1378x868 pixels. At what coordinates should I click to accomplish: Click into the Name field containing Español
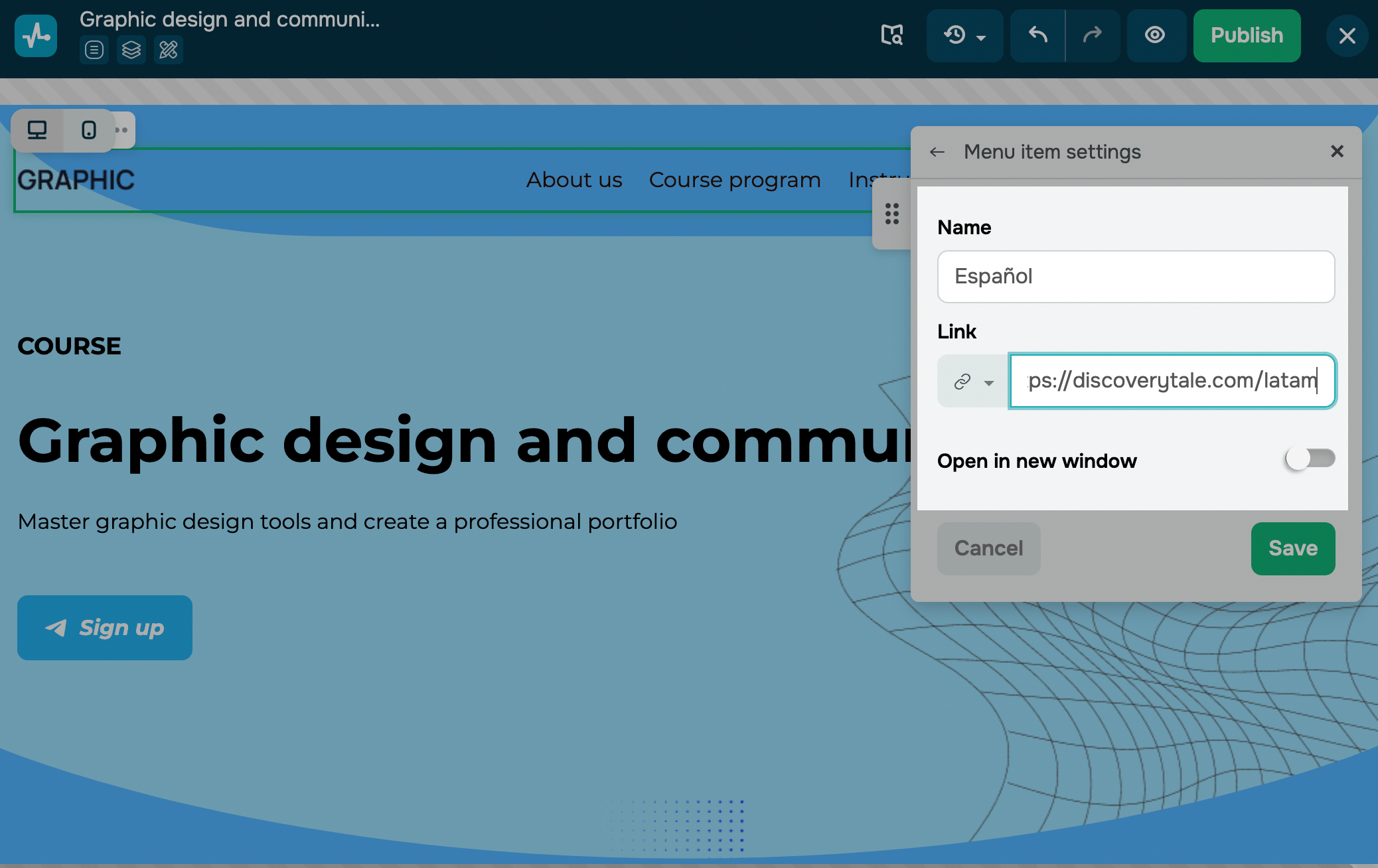pos(1136,277)
